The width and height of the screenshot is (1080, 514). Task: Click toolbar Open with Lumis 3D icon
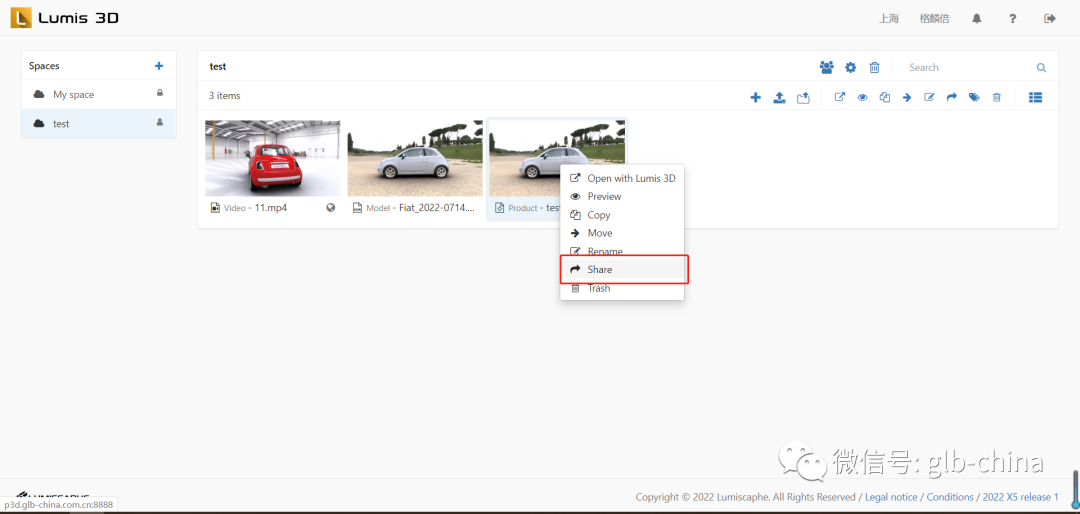click(840, 98)
